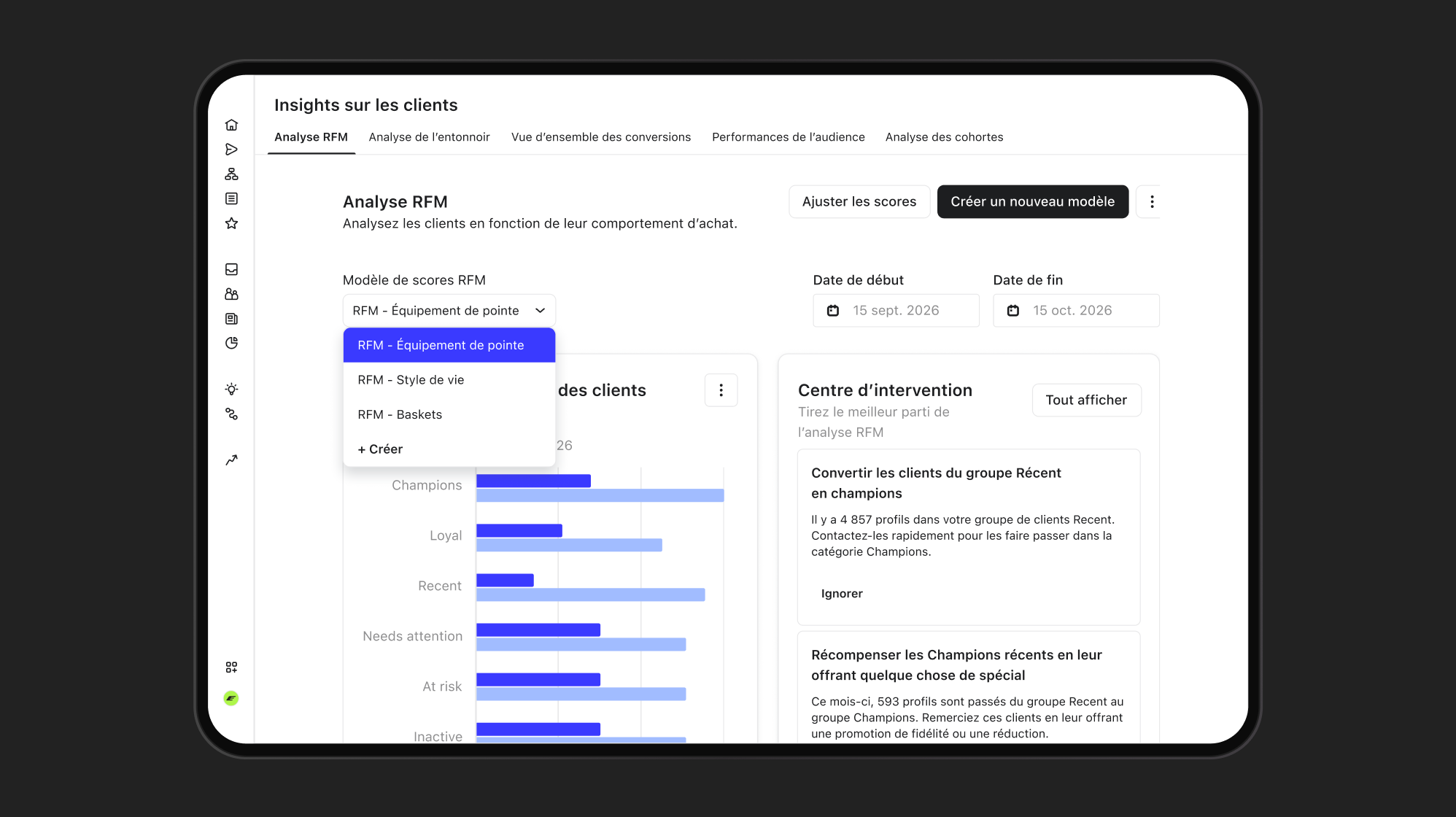
Task: Click the dark blue Loyal bar
Action: (519, 530)
